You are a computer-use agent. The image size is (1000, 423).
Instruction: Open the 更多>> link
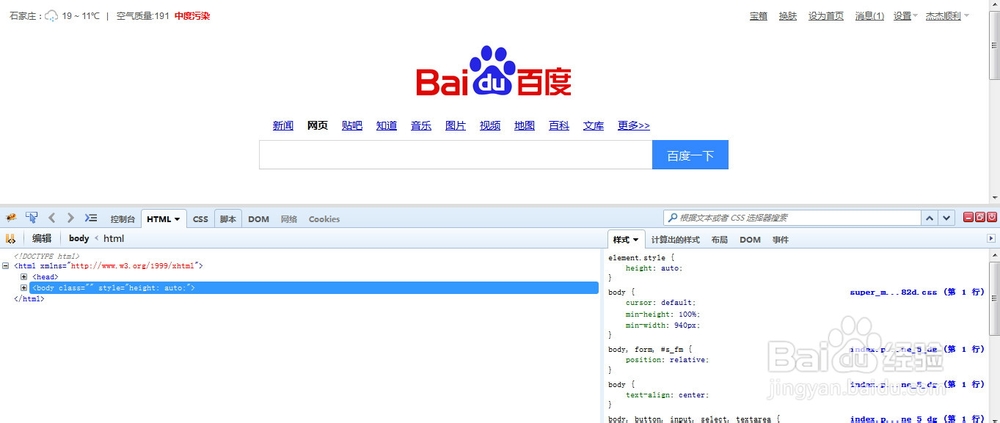pos(633,126)
